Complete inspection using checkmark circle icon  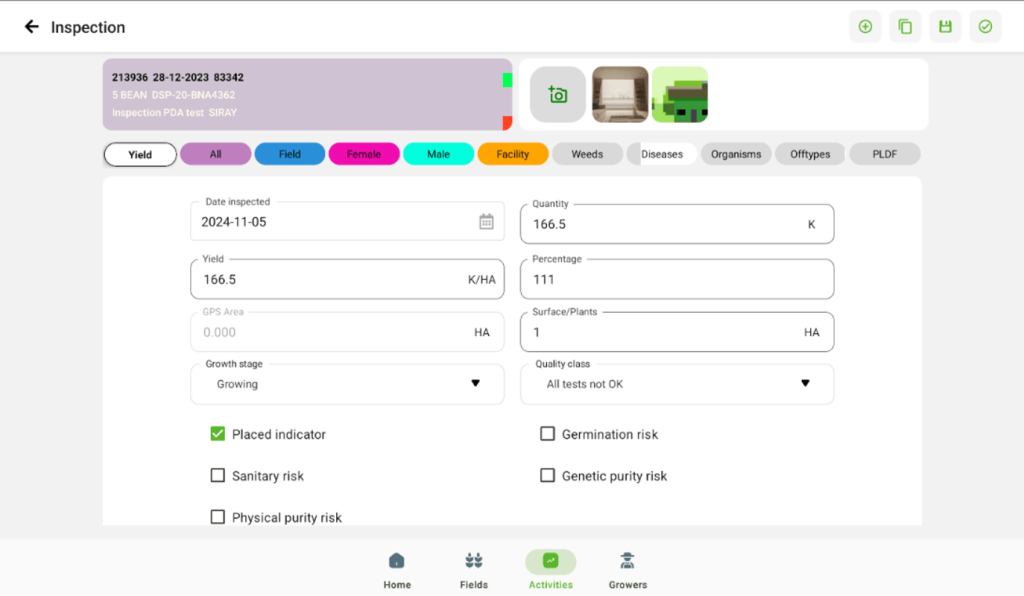[x=985, y=27]
